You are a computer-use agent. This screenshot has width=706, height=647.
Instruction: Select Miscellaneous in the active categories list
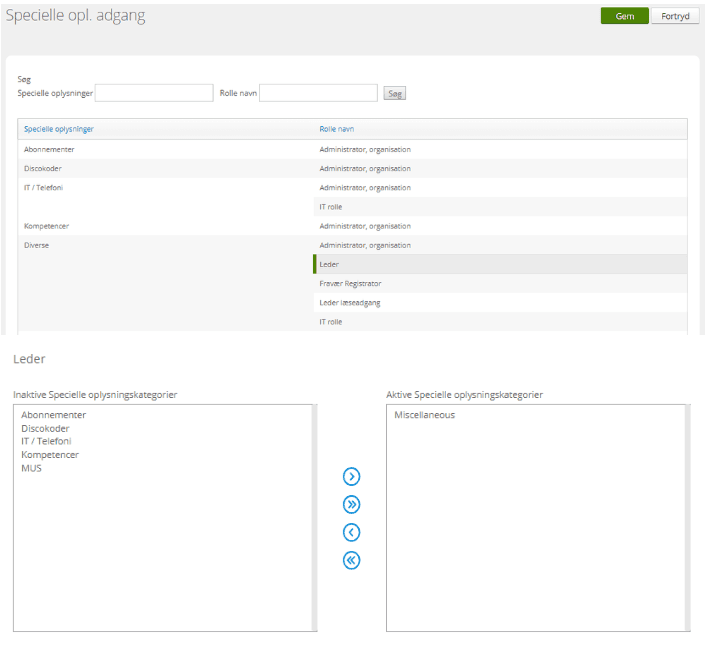[424, 415]
